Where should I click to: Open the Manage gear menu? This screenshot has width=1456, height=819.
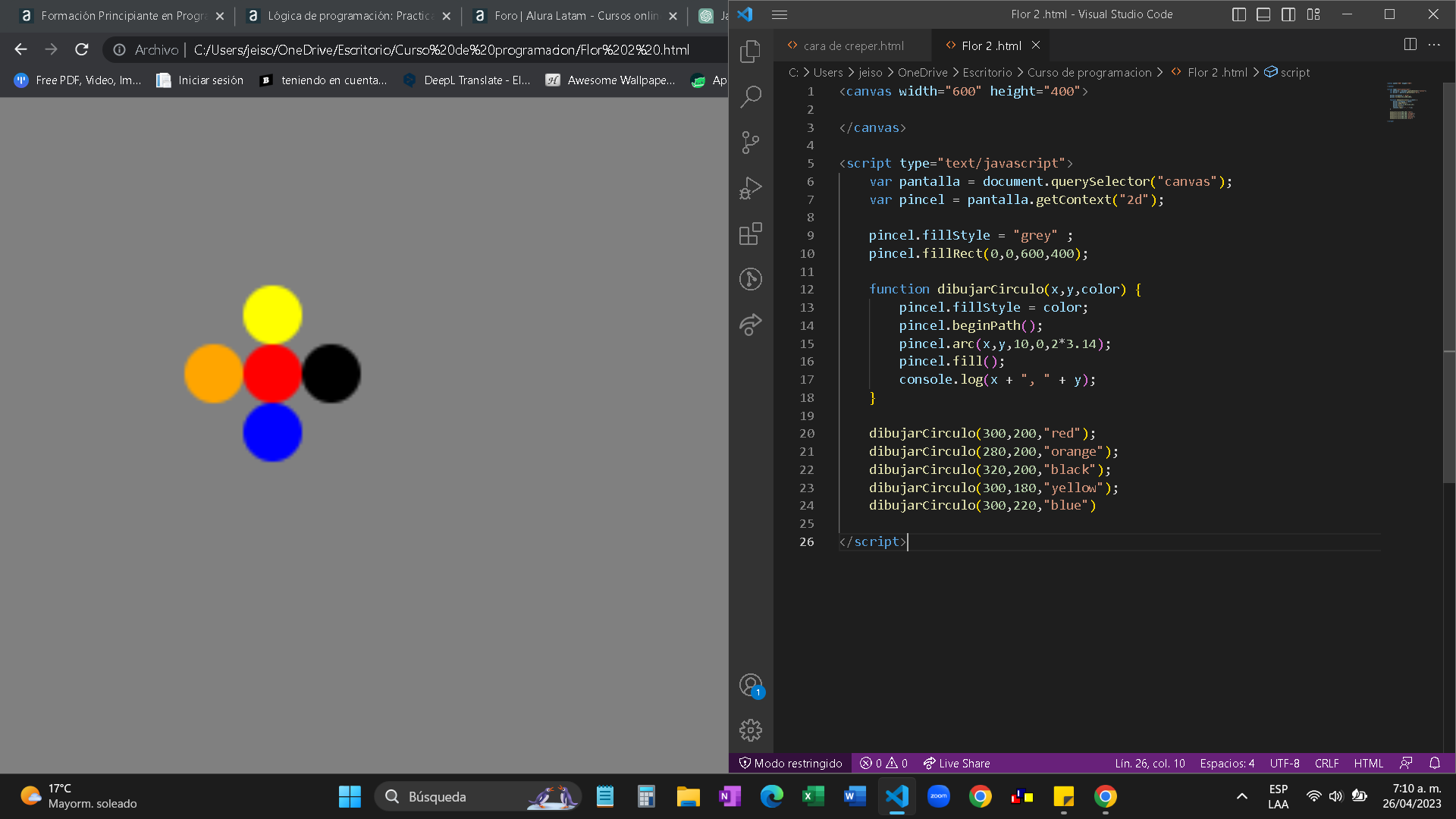(x=751, y=730)
